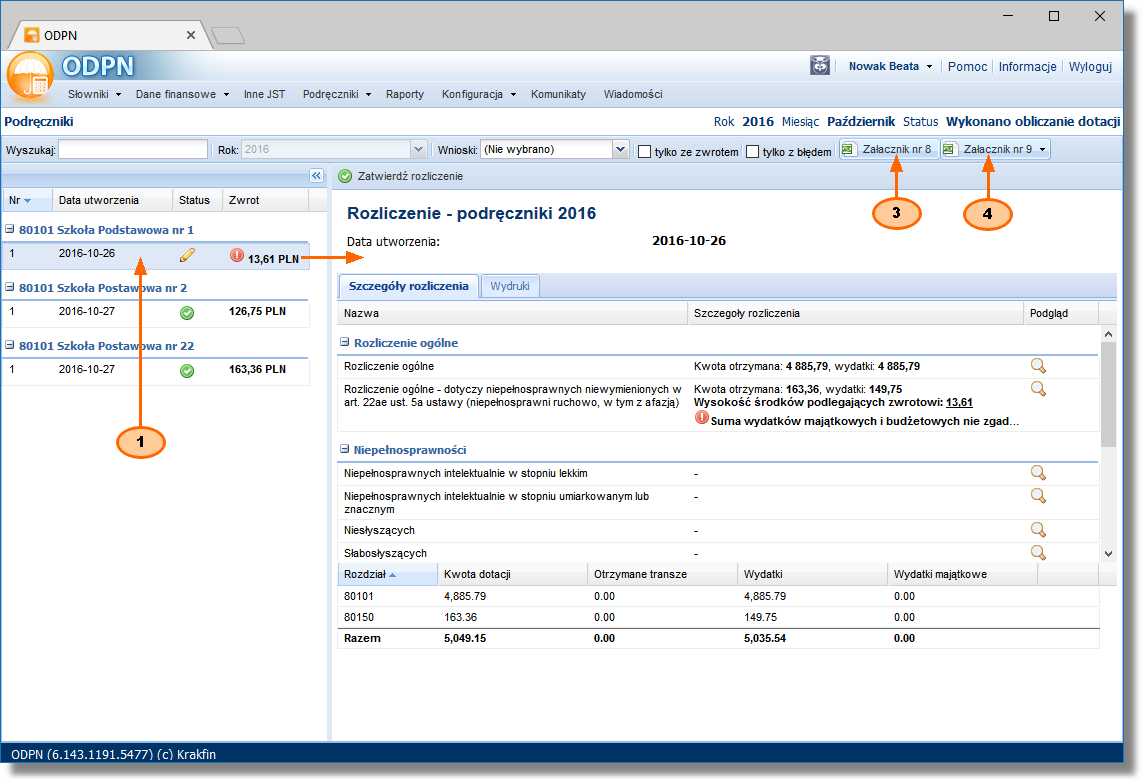The image size is (1144, 783).
Task: Open preview magnifier for Niesłyszących row
Action: point(1038,530)
